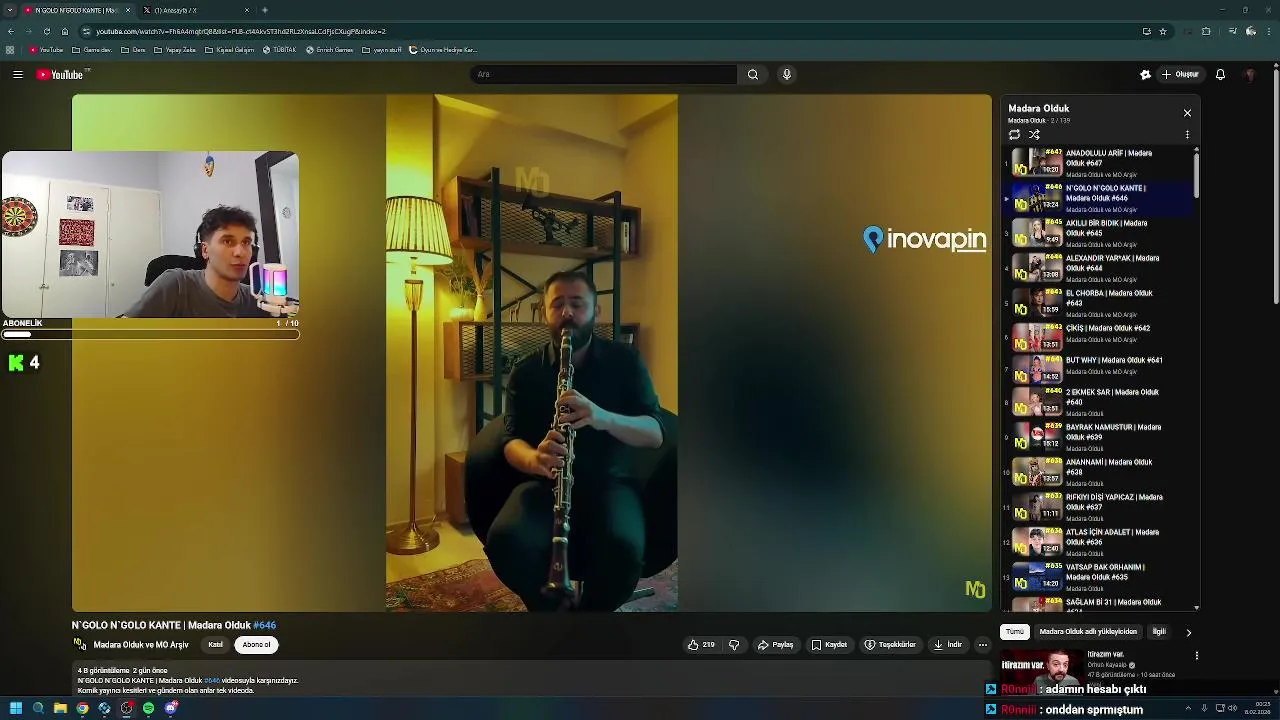Play ANADOLULU ARİF #647 playlist item
Viewport: 1280px width, 720px height.
[x=1098, y=163]
